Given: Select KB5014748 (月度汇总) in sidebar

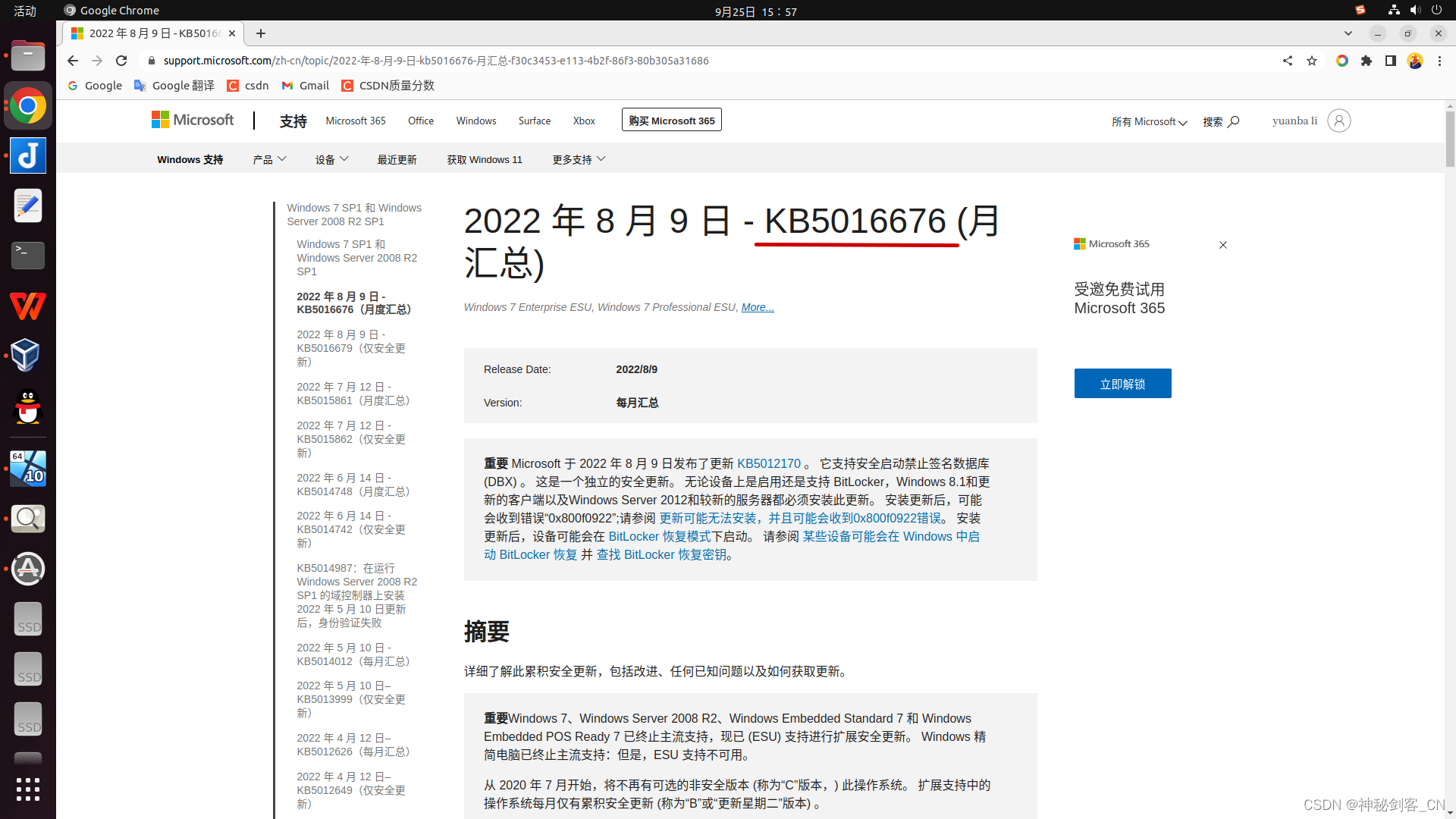Looking at the screenshot, I should coord(353,485).
